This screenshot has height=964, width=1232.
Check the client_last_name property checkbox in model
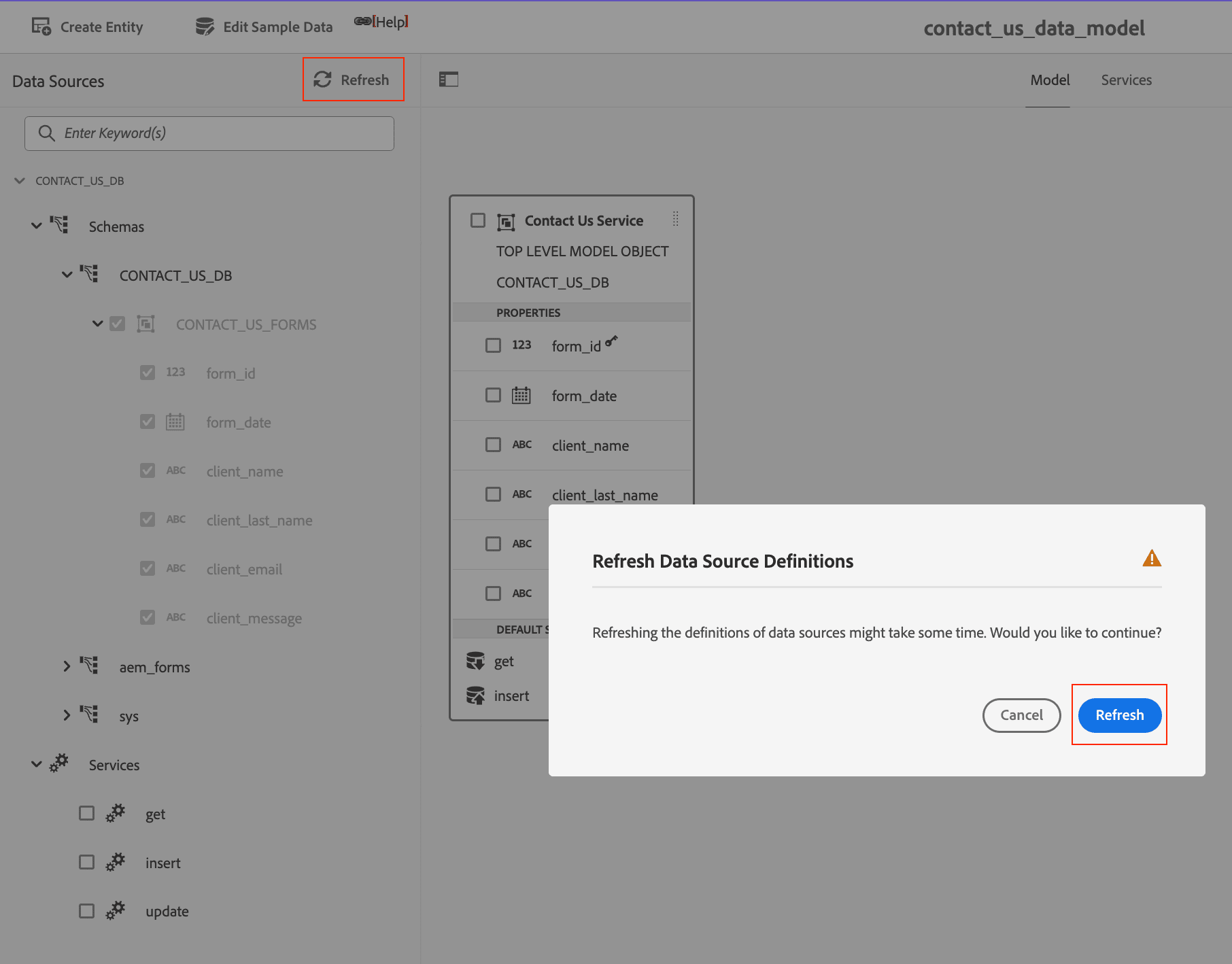tap(493, 494)
